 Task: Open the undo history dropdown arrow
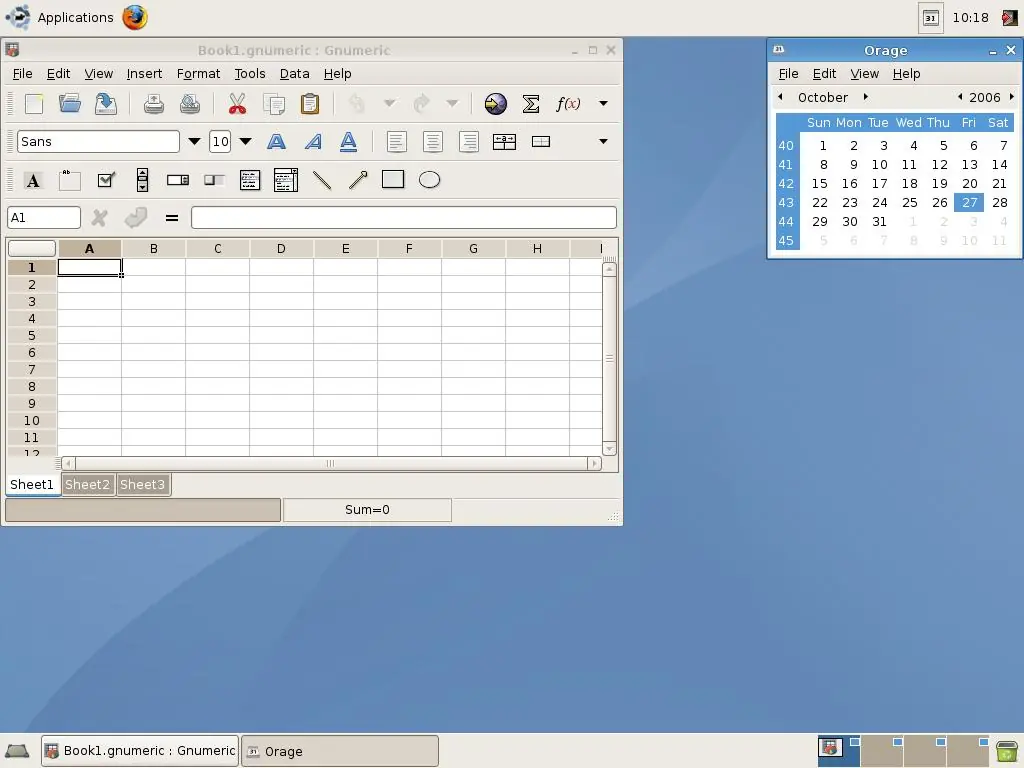(x=390, y=104)
